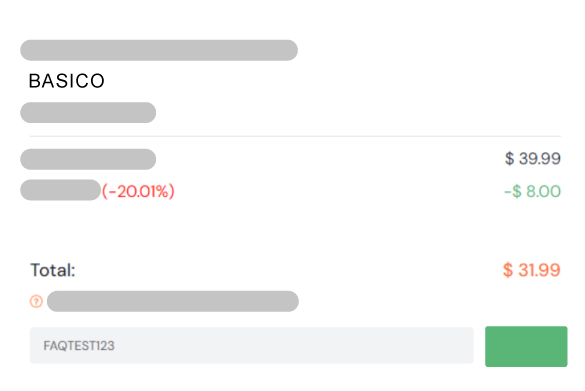Focus the coupon field containing FAQTEST123

point(251,345)
